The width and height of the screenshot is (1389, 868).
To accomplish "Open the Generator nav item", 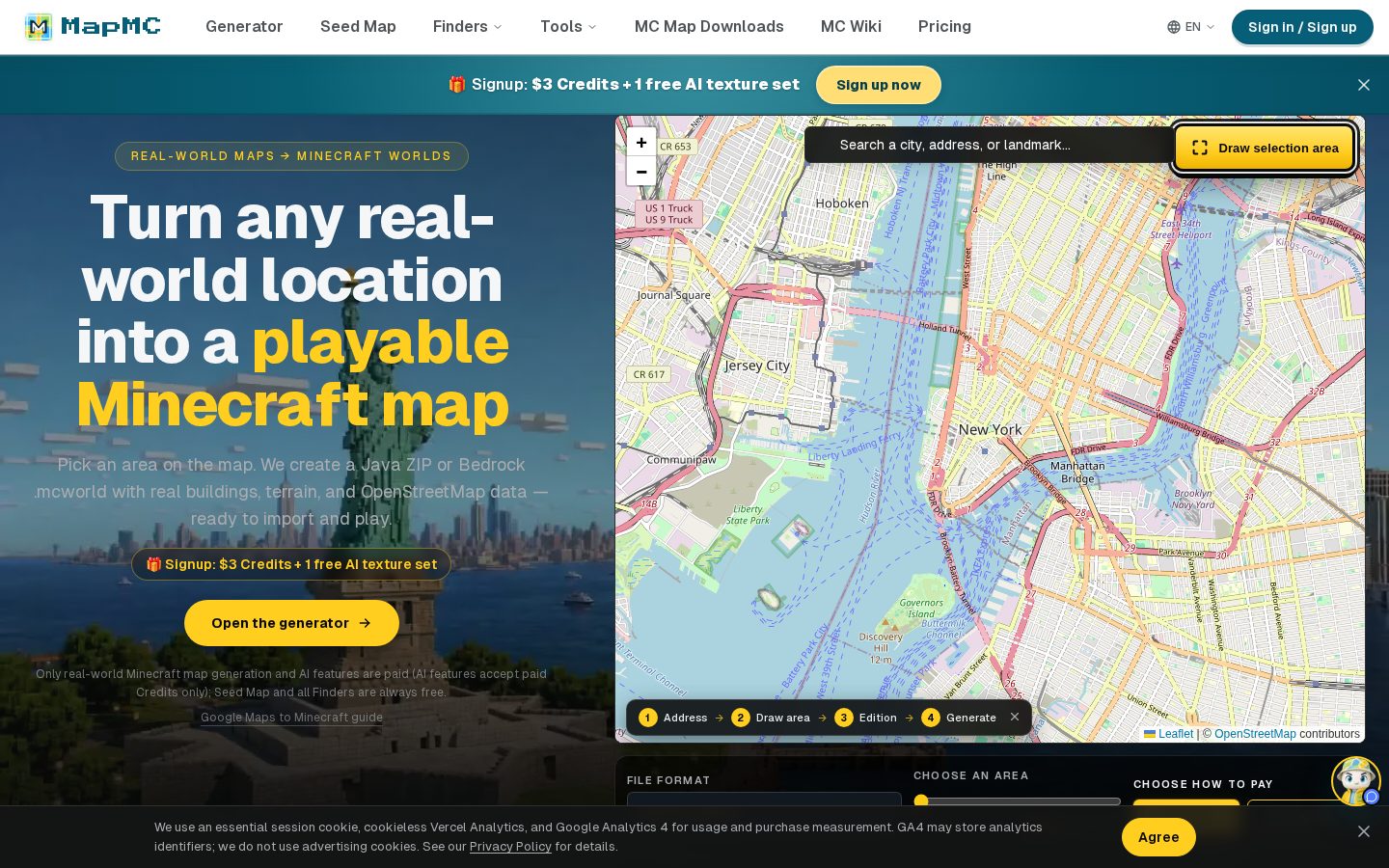I will (244, 27).
